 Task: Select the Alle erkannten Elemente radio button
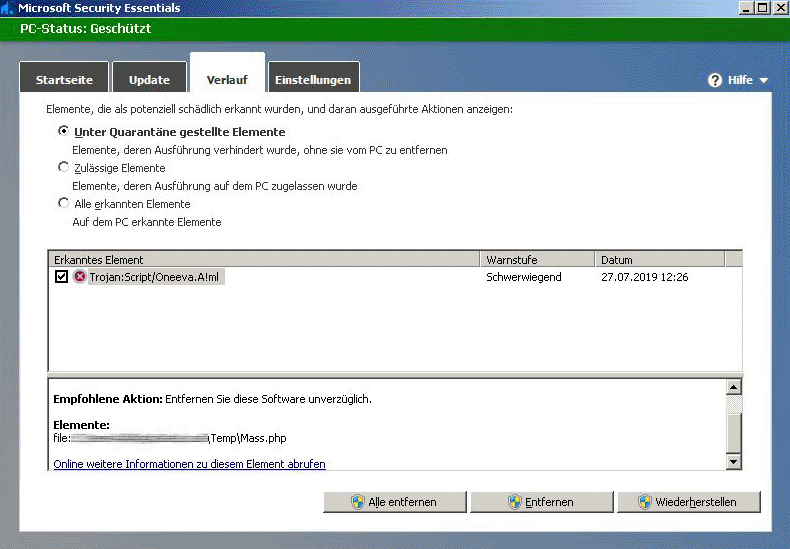click(63, 203)
